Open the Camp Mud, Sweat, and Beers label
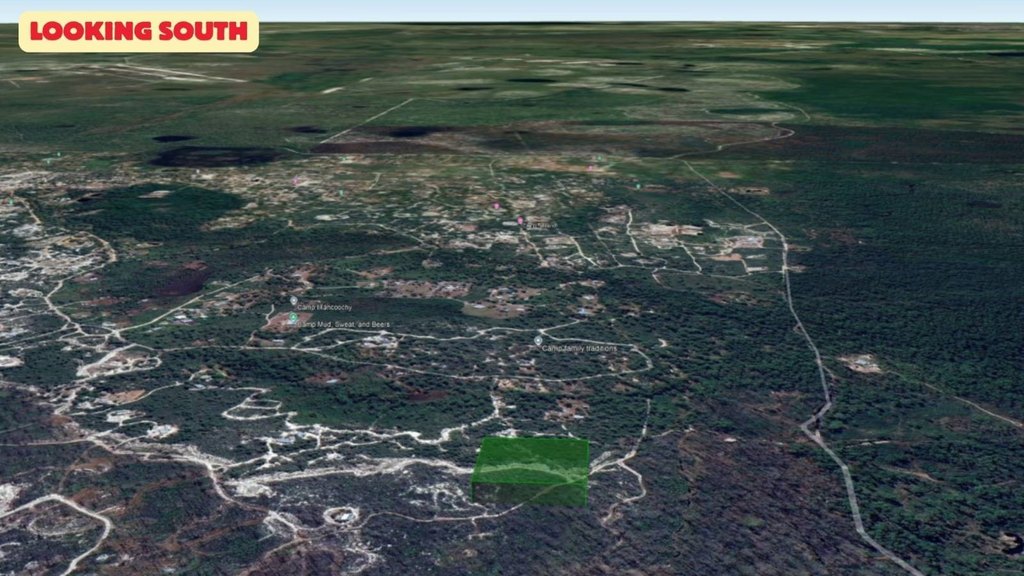 pyautogui.click(x=343, y=326)
